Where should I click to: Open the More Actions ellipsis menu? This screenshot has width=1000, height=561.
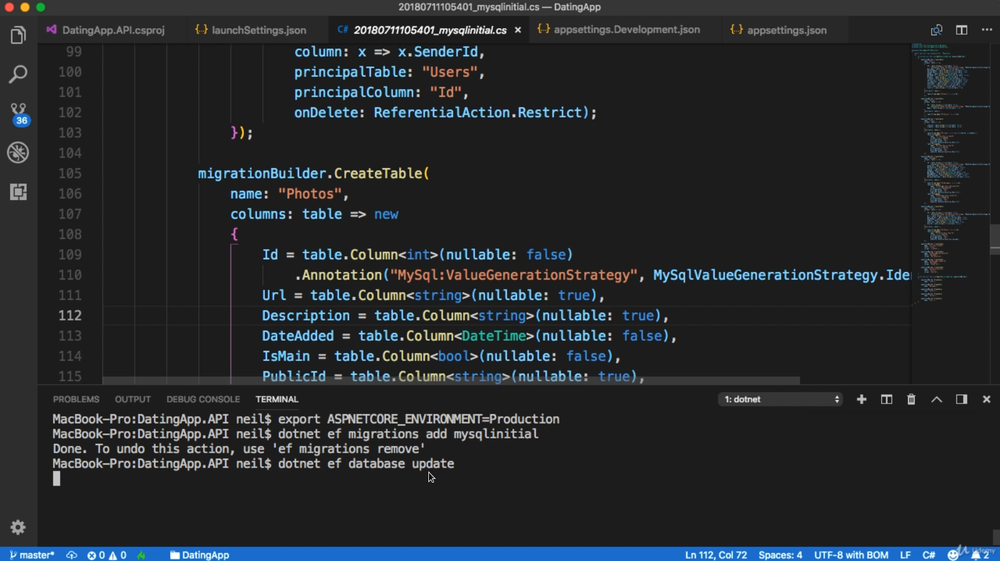coord(987,30)
